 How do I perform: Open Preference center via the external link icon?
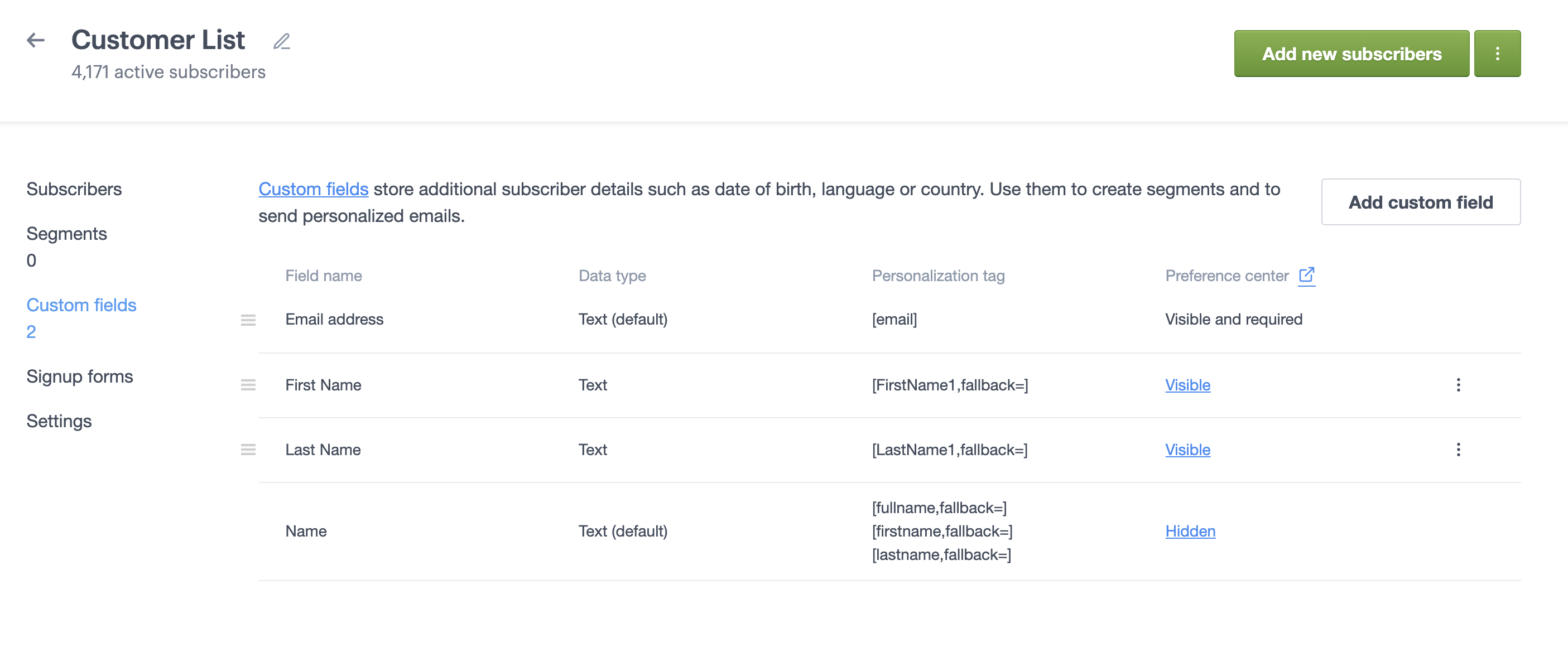1307,275
